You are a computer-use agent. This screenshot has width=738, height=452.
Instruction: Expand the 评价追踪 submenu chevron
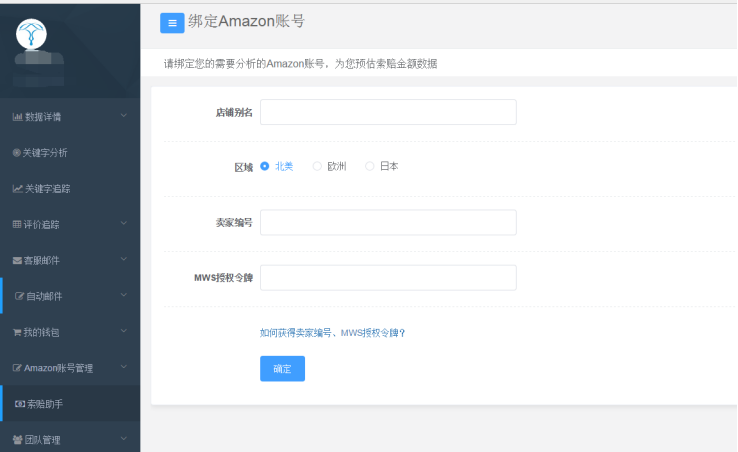(x=124, y=223)
